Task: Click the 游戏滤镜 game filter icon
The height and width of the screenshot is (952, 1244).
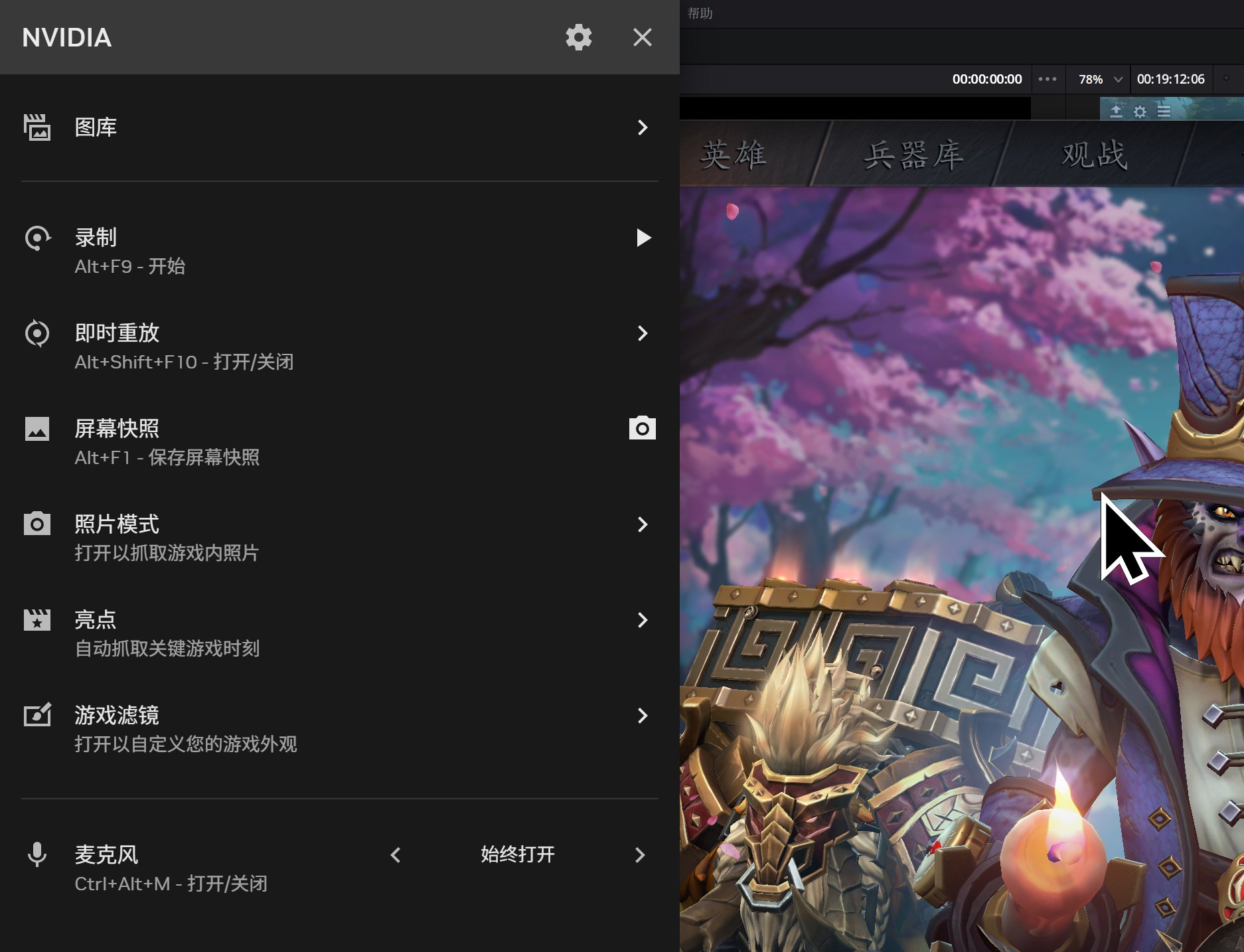Action: pyautogui.click(x=37, y=715)
